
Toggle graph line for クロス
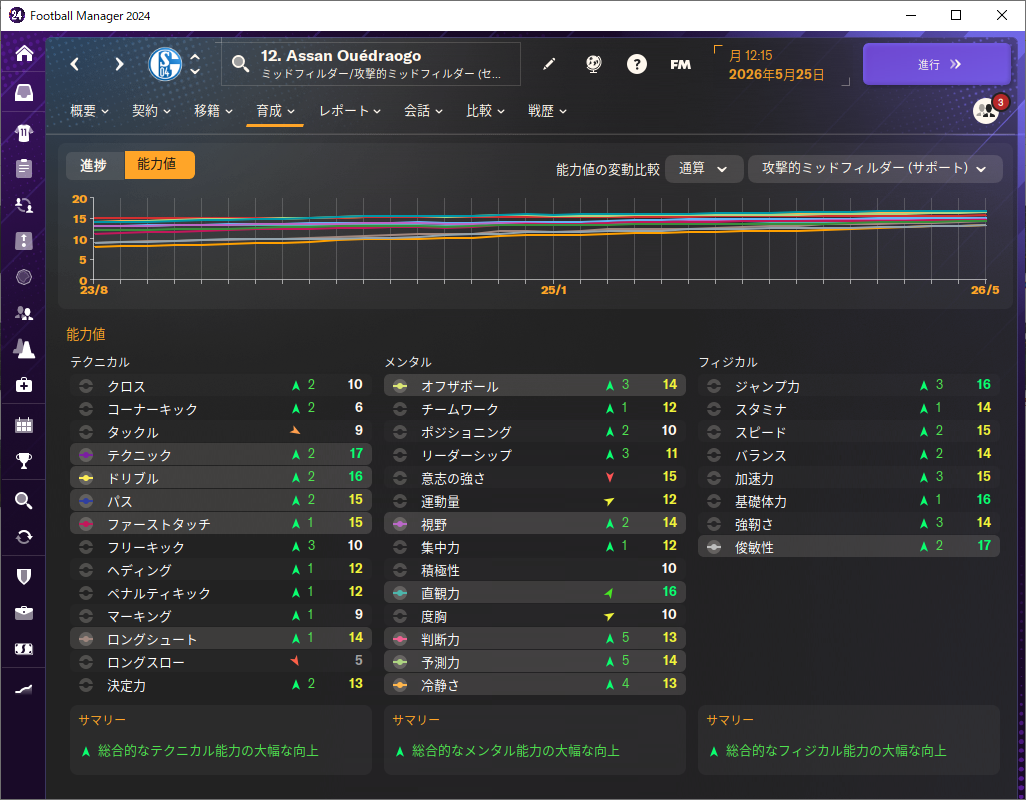[x=86, y=386]
